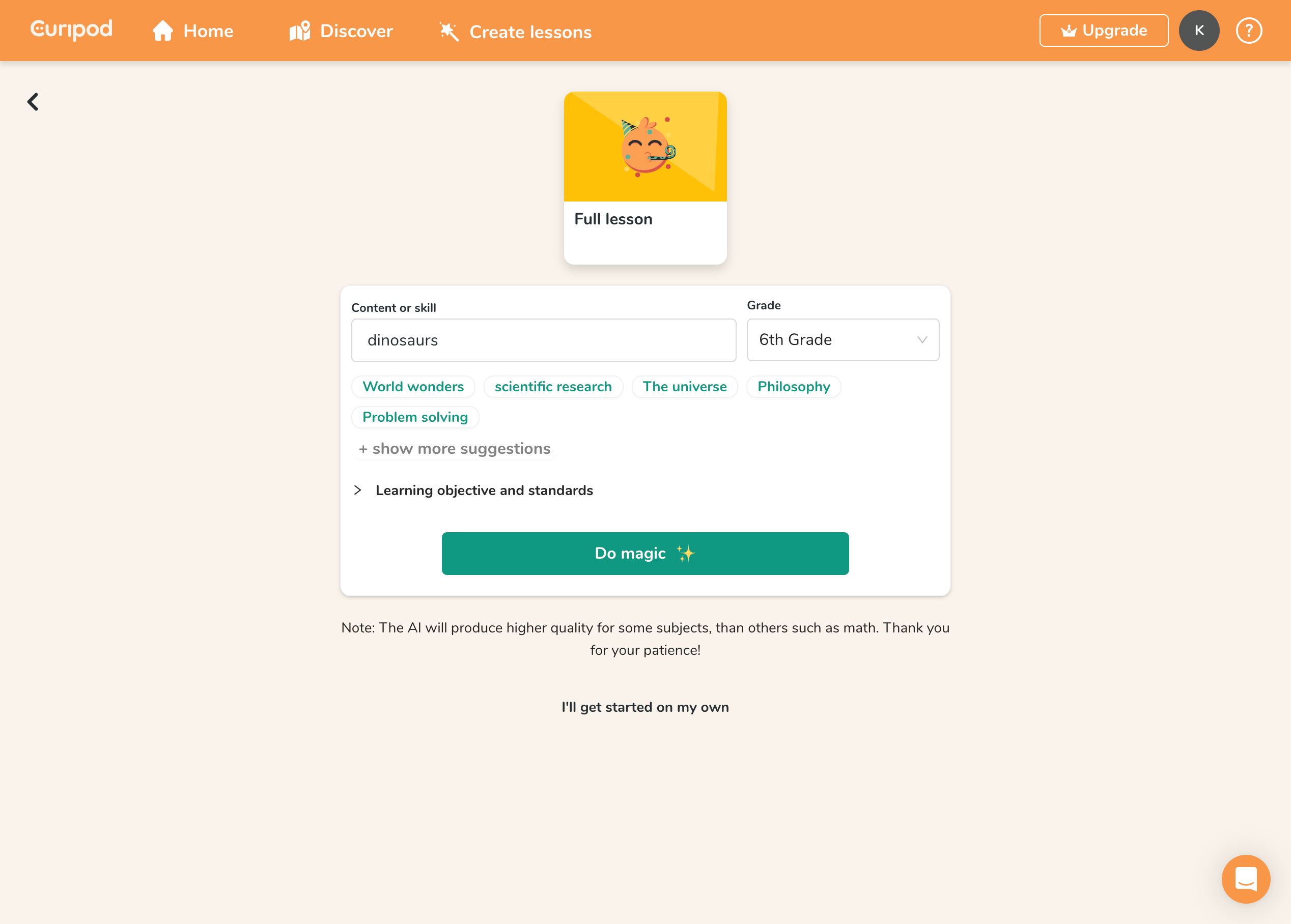Choose the Philosophy suggestion chip
1291x924 pixels.
(794, 386)
